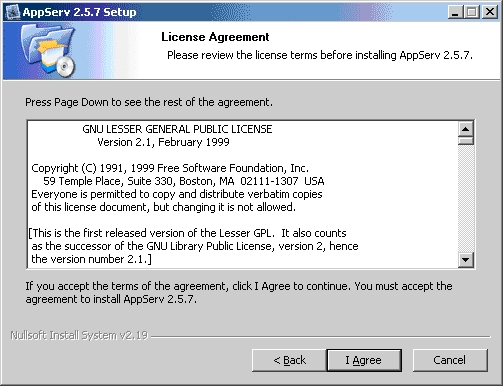
Task: Close the AppServ 2.5.7 Setup window
Action: point(490,12)
